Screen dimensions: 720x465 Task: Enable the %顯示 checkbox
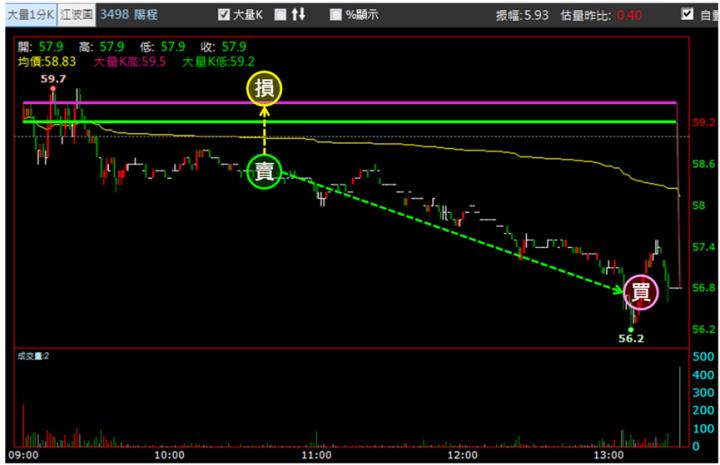(x=336, y=15)
